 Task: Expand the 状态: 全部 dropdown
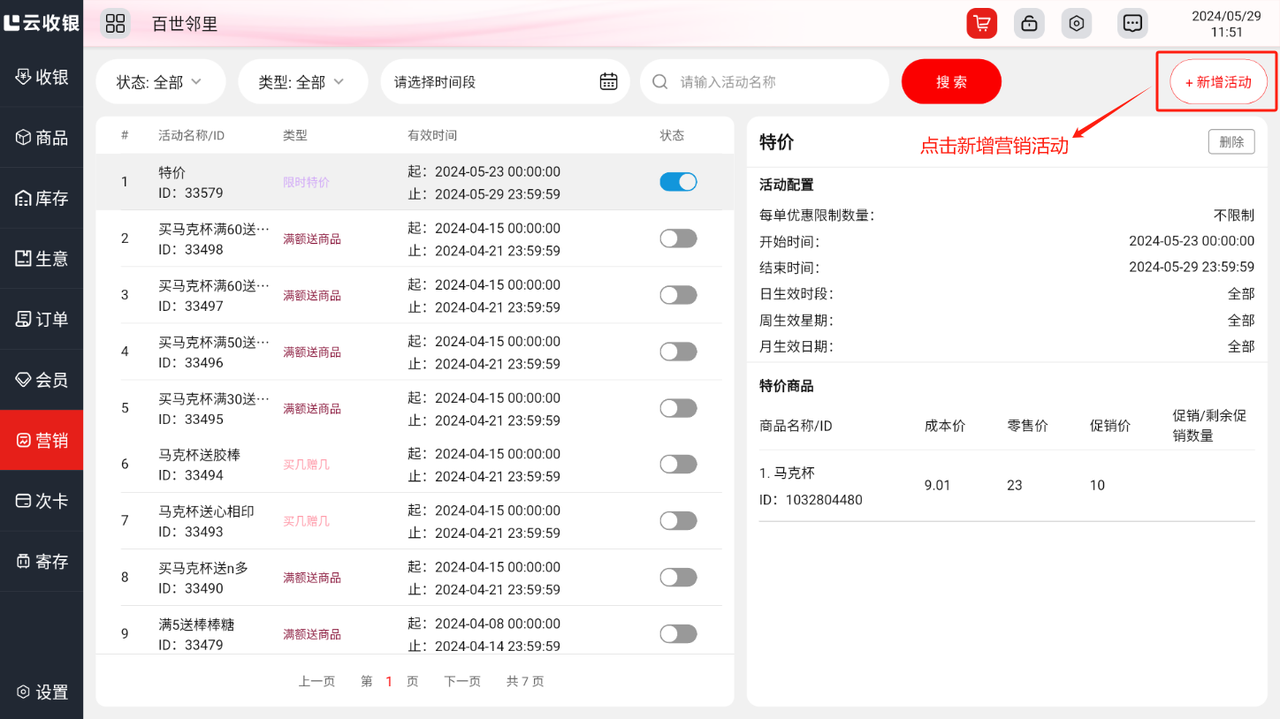pyautogui.click(x=159, y=82)
